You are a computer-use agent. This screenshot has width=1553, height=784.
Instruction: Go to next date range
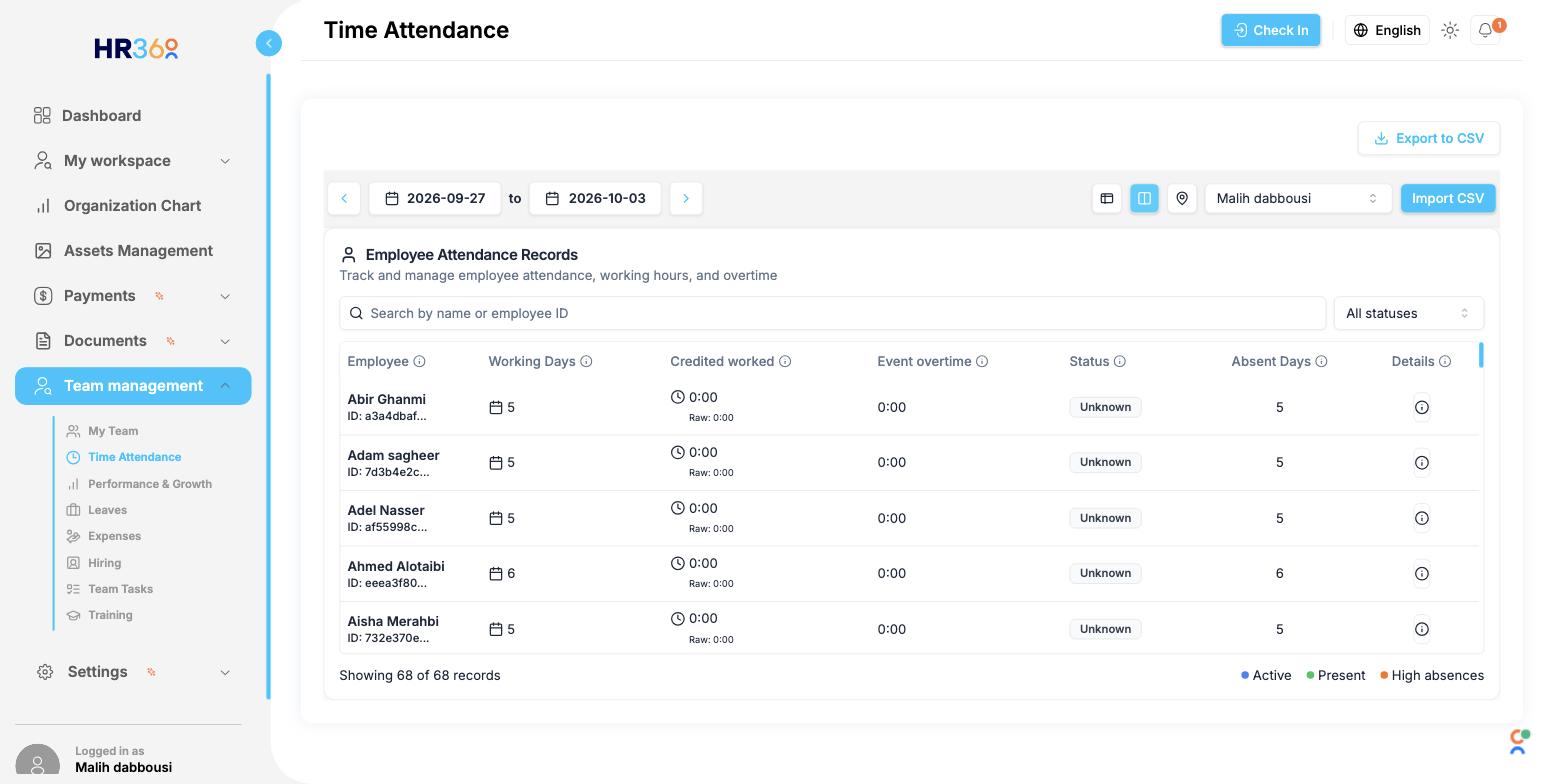(686, 198)
